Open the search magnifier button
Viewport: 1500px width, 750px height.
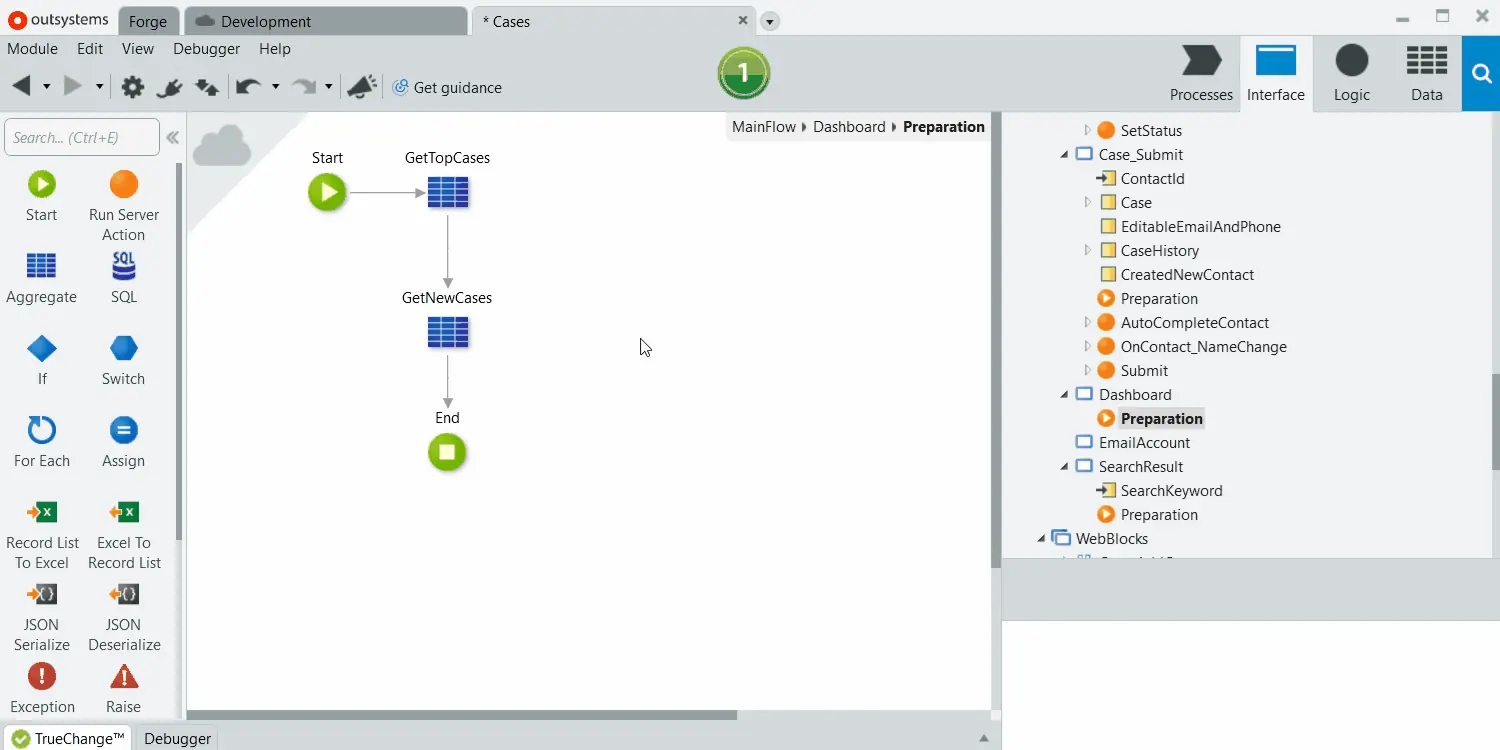coord(1481,74)
